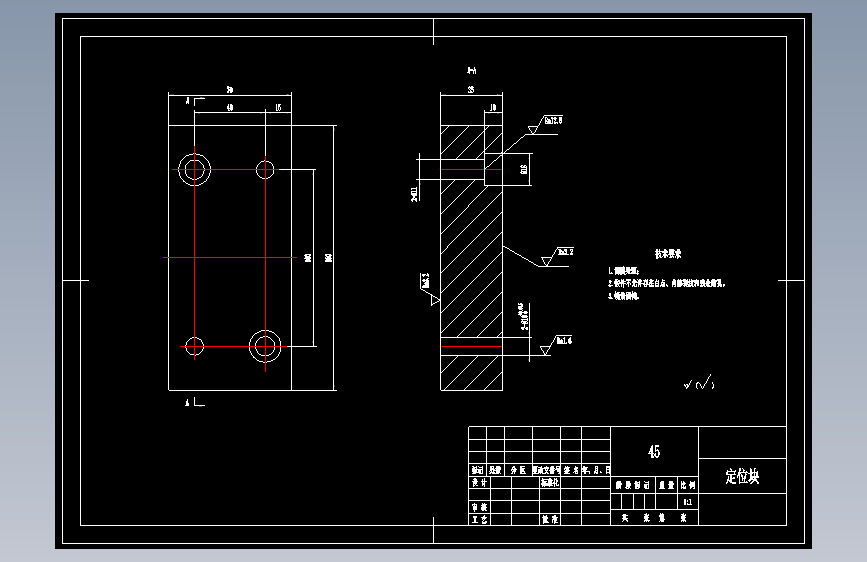Viewport: 867px width, 562px height.
Task: Pick the small hole at bottom-left of plate
Action: 195,346
